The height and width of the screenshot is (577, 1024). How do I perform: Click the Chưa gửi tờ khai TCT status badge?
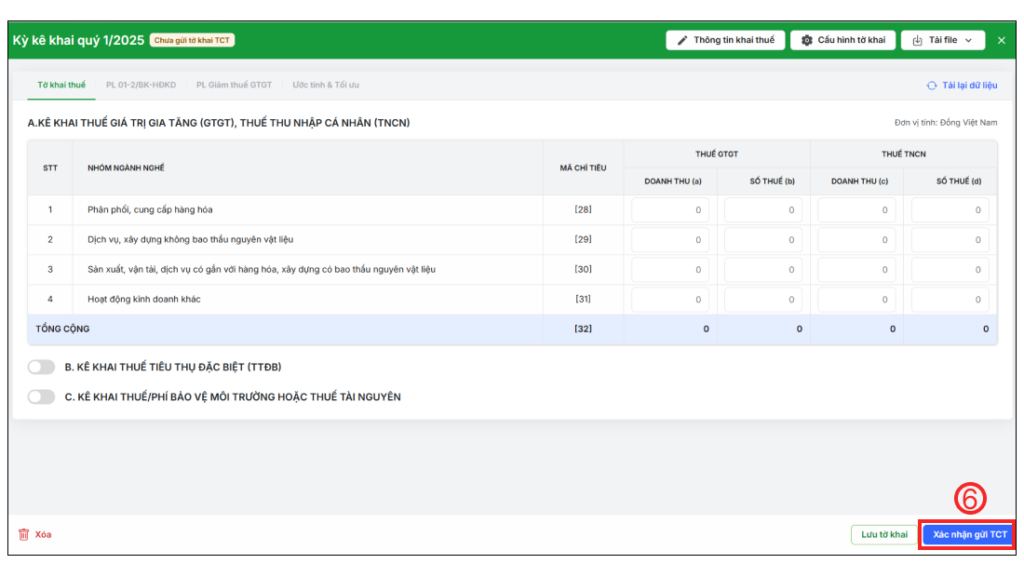[192, 40]
